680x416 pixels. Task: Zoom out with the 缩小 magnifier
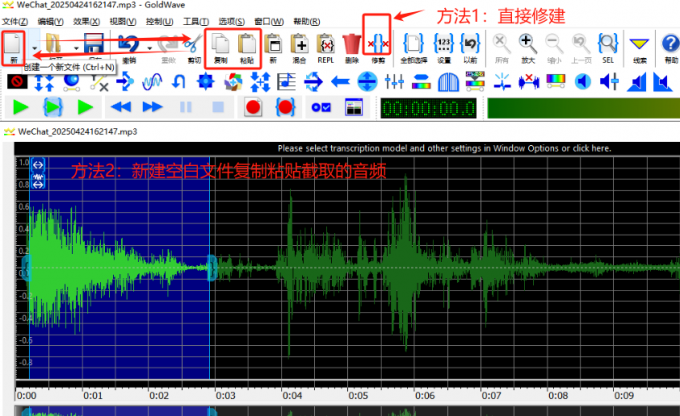(554, 48)
